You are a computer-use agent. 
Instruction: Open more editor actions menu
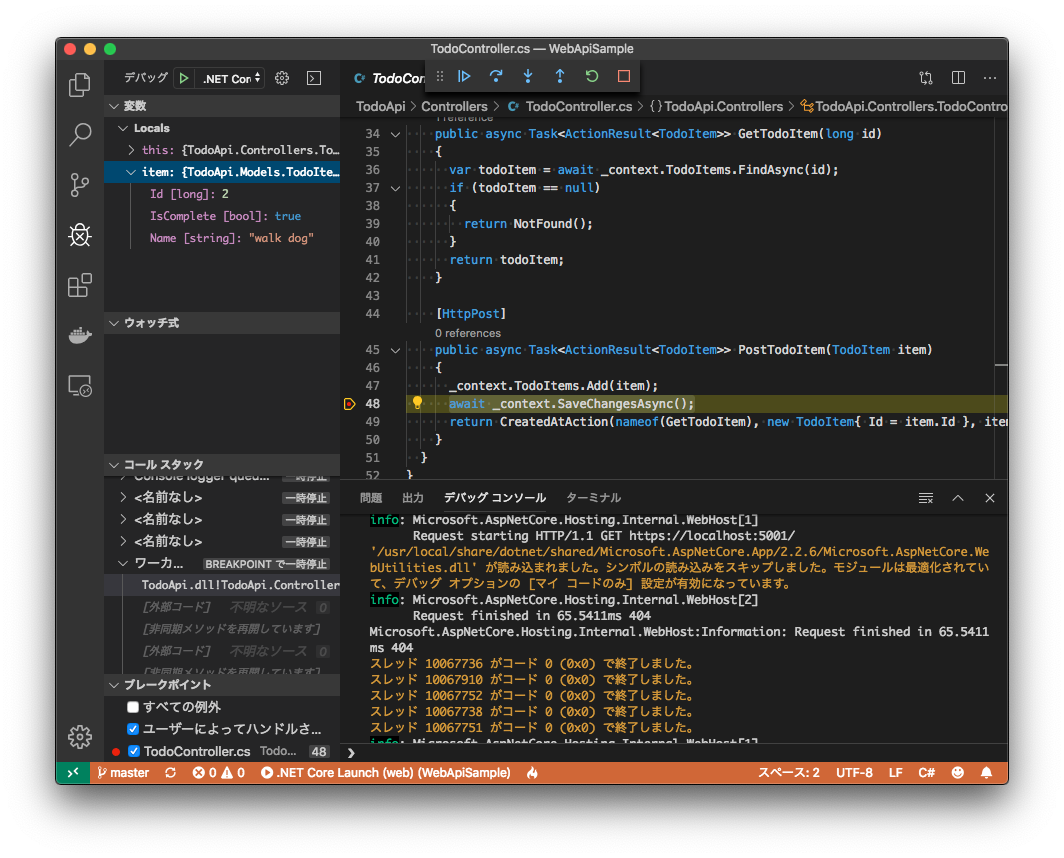[x=990, y=78]
